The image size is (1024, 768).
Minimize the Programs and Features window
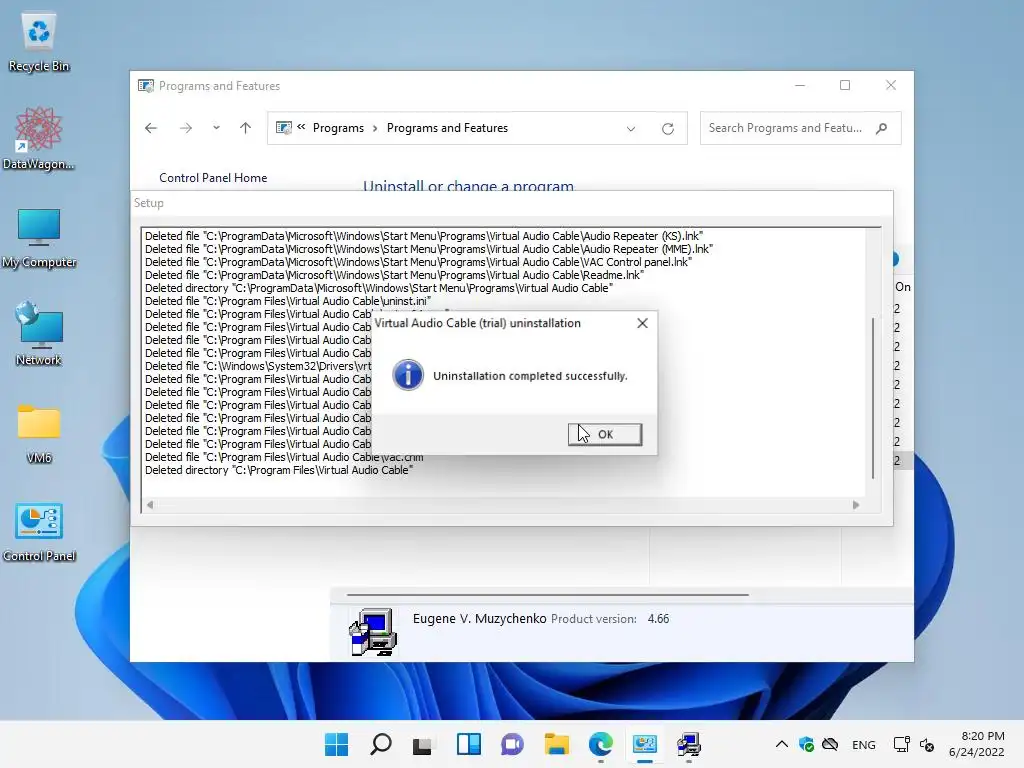tap(800, 86)
